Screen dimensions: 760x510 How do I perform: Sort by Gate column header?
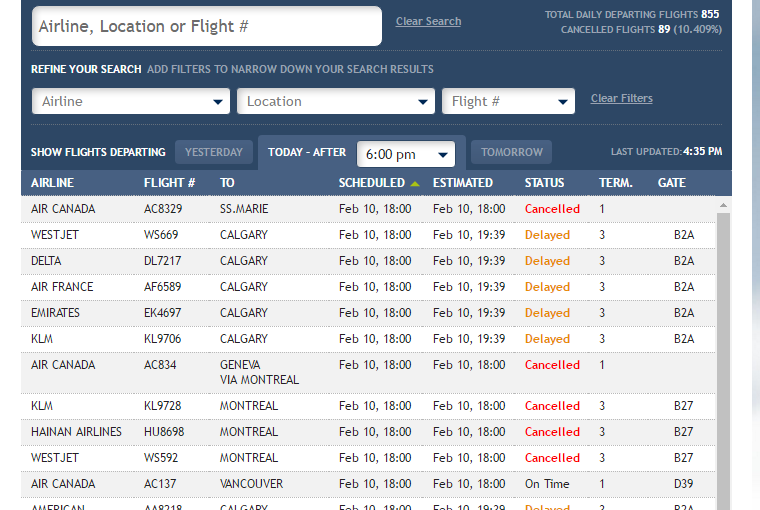[671, 183]
